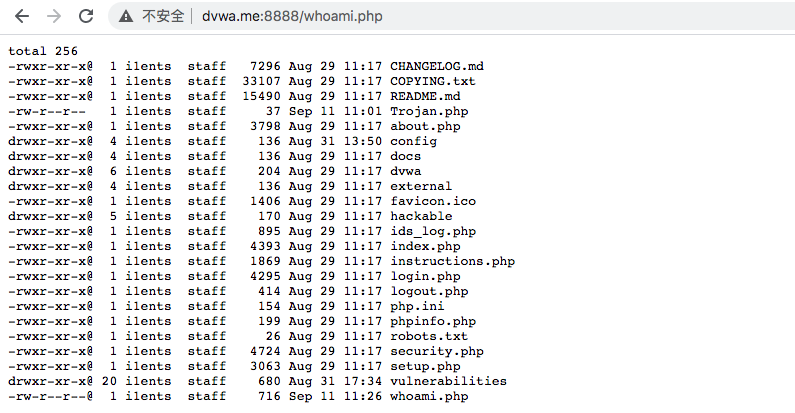Screen dimensions: 795x413
Task: Click the ids_log.php filename
Action: pyautogui.click(x=432, y=232)
